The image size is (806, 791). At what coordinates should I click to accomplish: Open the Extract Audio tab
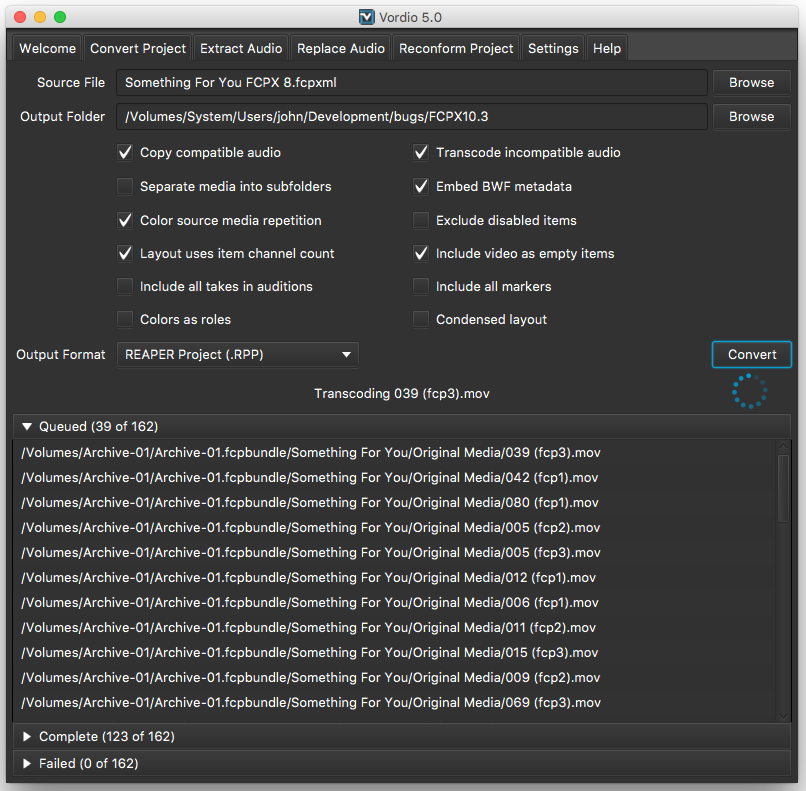241,48
